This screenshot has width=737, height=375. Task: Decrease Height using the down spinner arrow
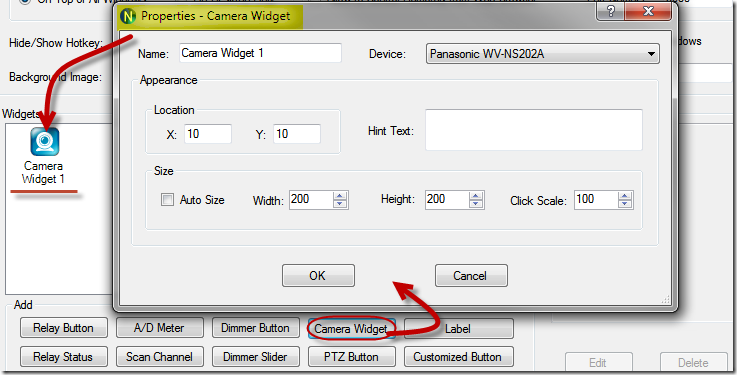click(x=476, y=204)
